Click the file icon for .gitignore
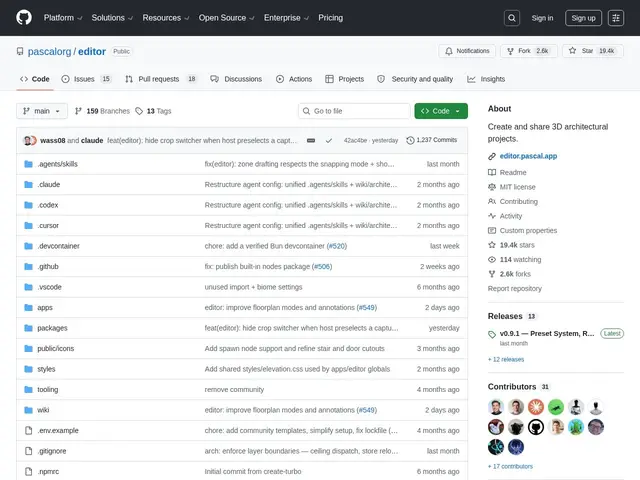Viewport: 640px width, 480px height. pyautogui.click(x=28, y=451)
